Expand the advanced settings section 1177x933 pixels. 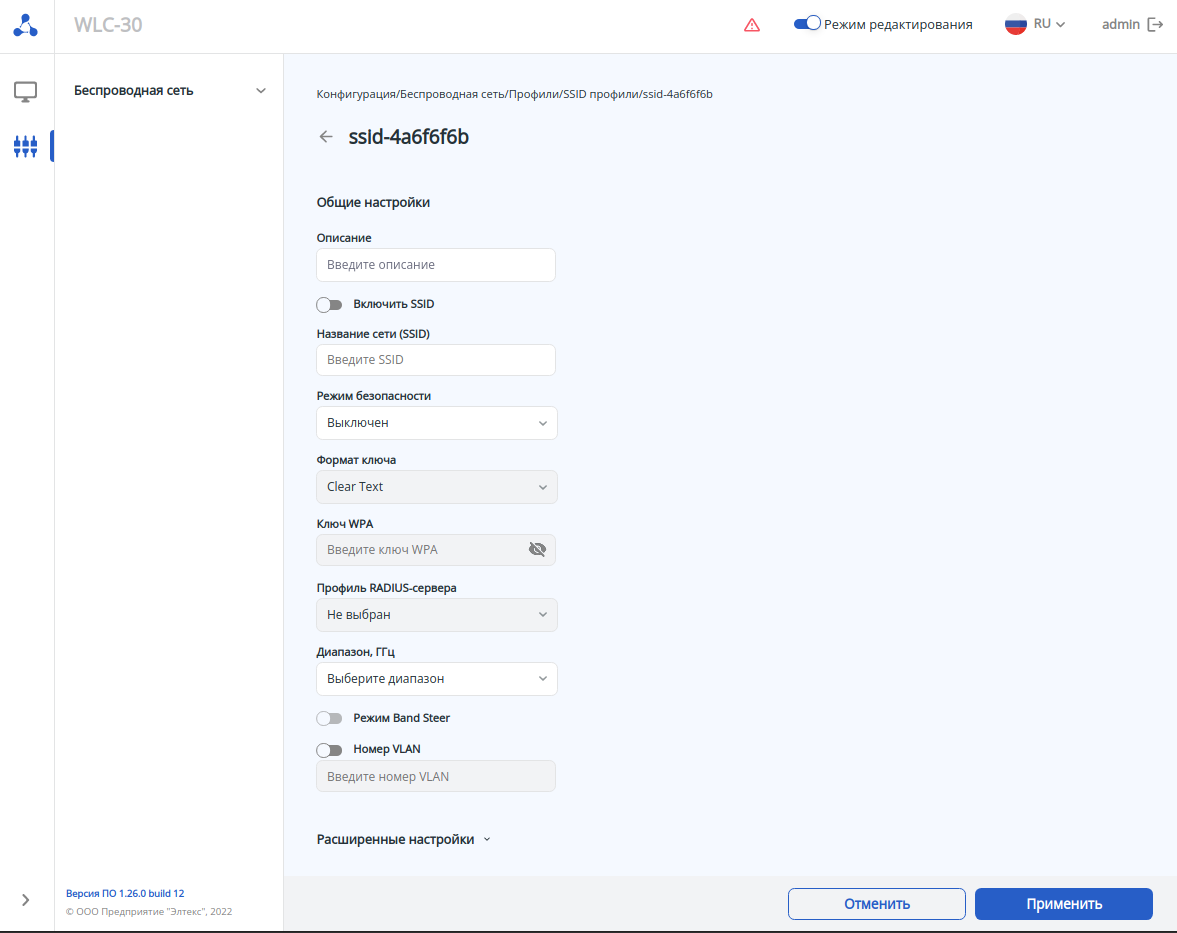point(403,840)
